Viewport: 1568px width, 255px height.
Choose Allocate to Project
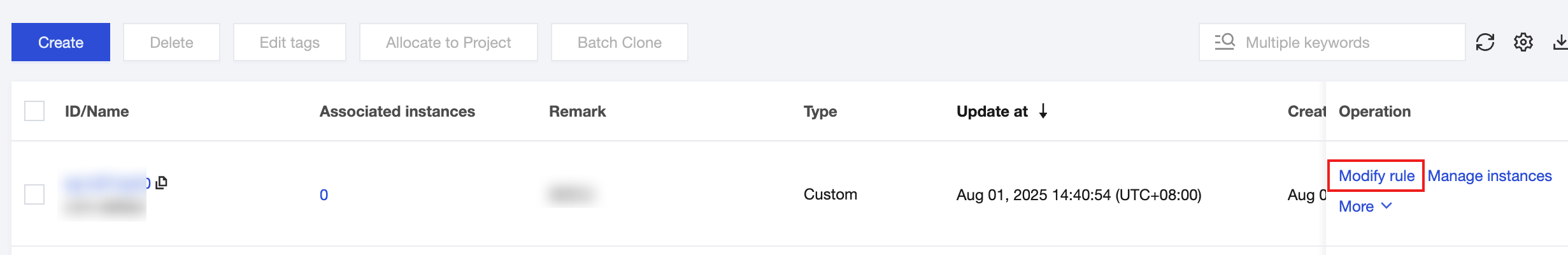click(x=448, y=43)
